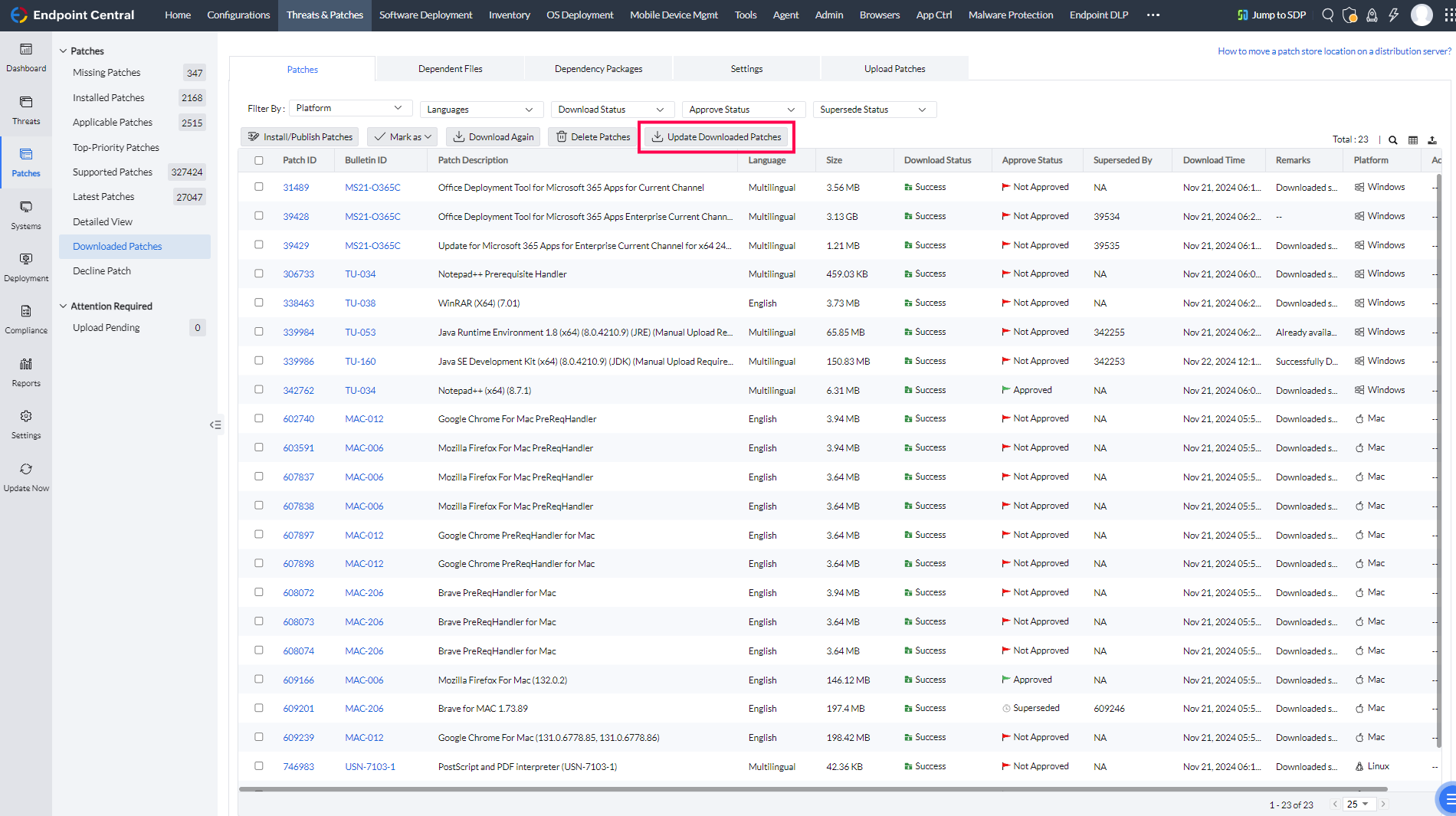
Task: Check the box for patch 39428
Action: coord(259,216)
